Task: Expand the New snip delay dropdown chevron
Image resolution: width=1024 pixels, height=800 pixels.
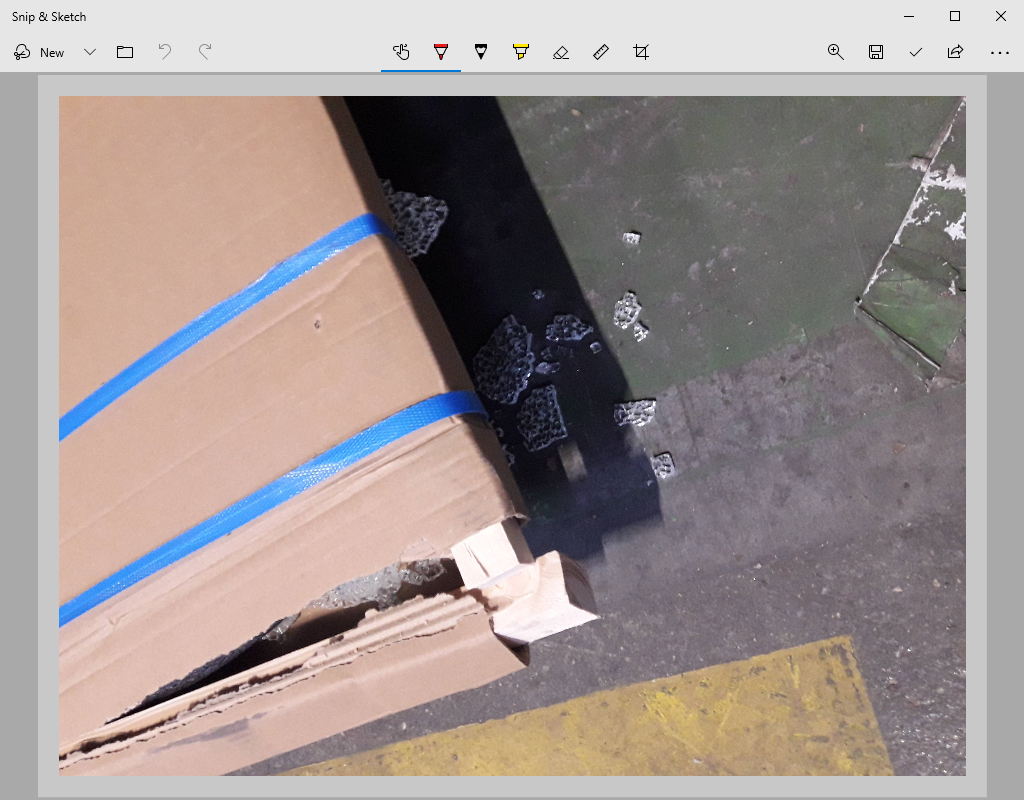Action: (90, 52)
